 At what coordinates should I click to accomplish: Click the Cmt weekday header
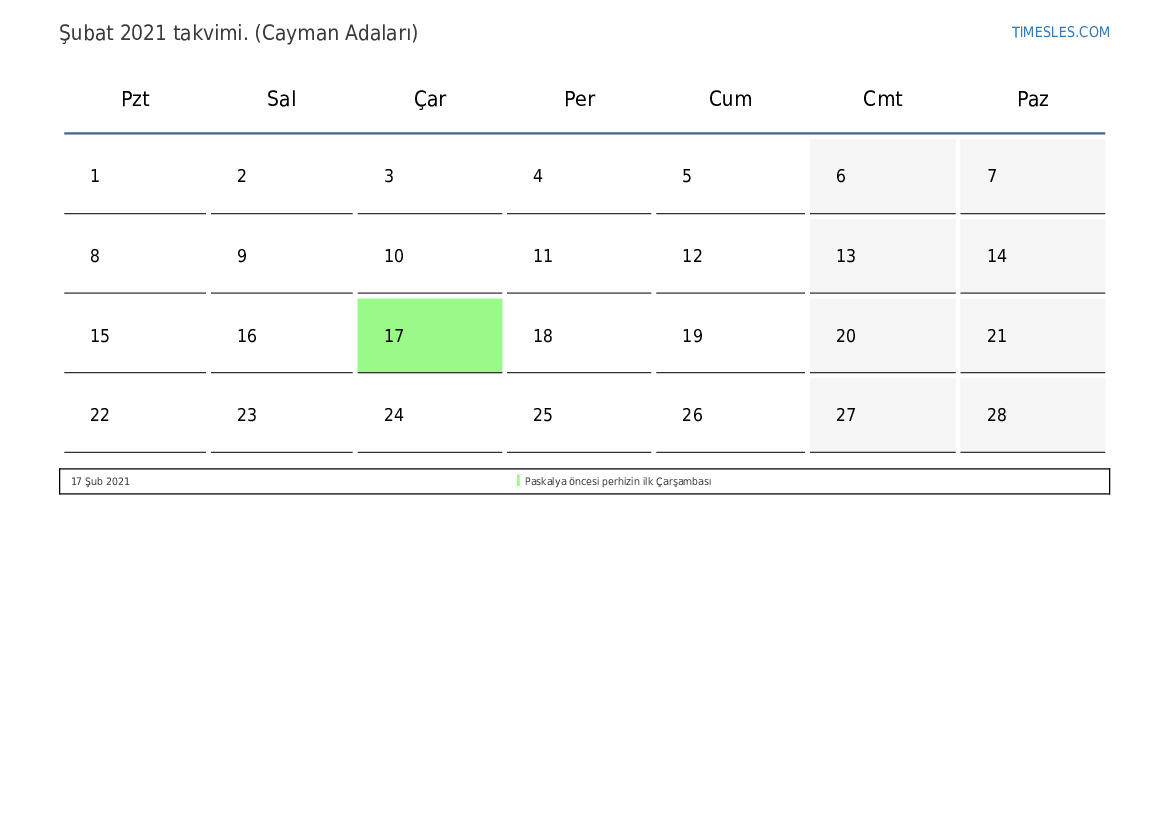pyautogui.click(x=882, y=99)
